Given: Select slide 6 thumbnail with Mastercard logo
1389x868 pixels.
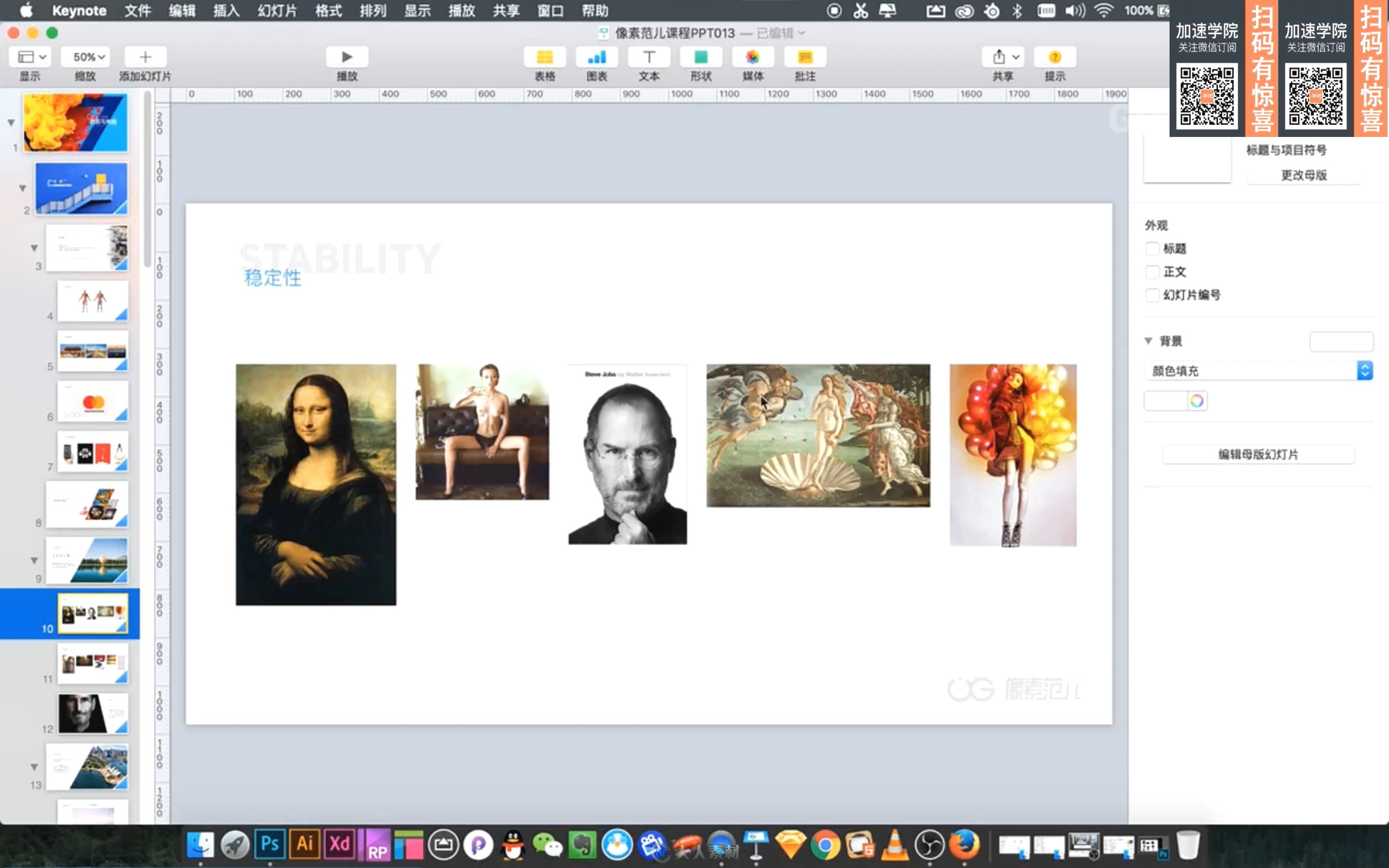Looking at the screenshot, I should pos(93,401).
